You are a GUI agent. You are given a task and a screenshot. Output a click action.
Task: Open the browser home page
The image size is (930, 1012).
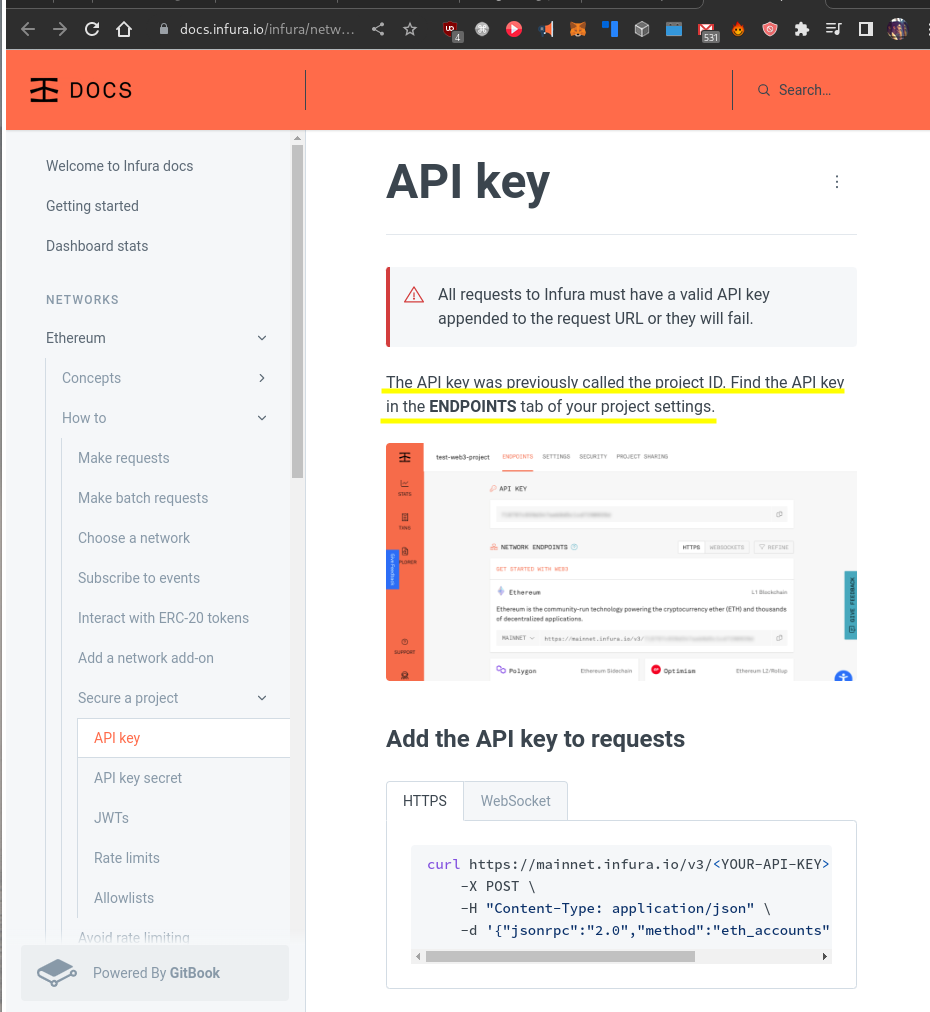pyautogui.click(x=124, y=29)
